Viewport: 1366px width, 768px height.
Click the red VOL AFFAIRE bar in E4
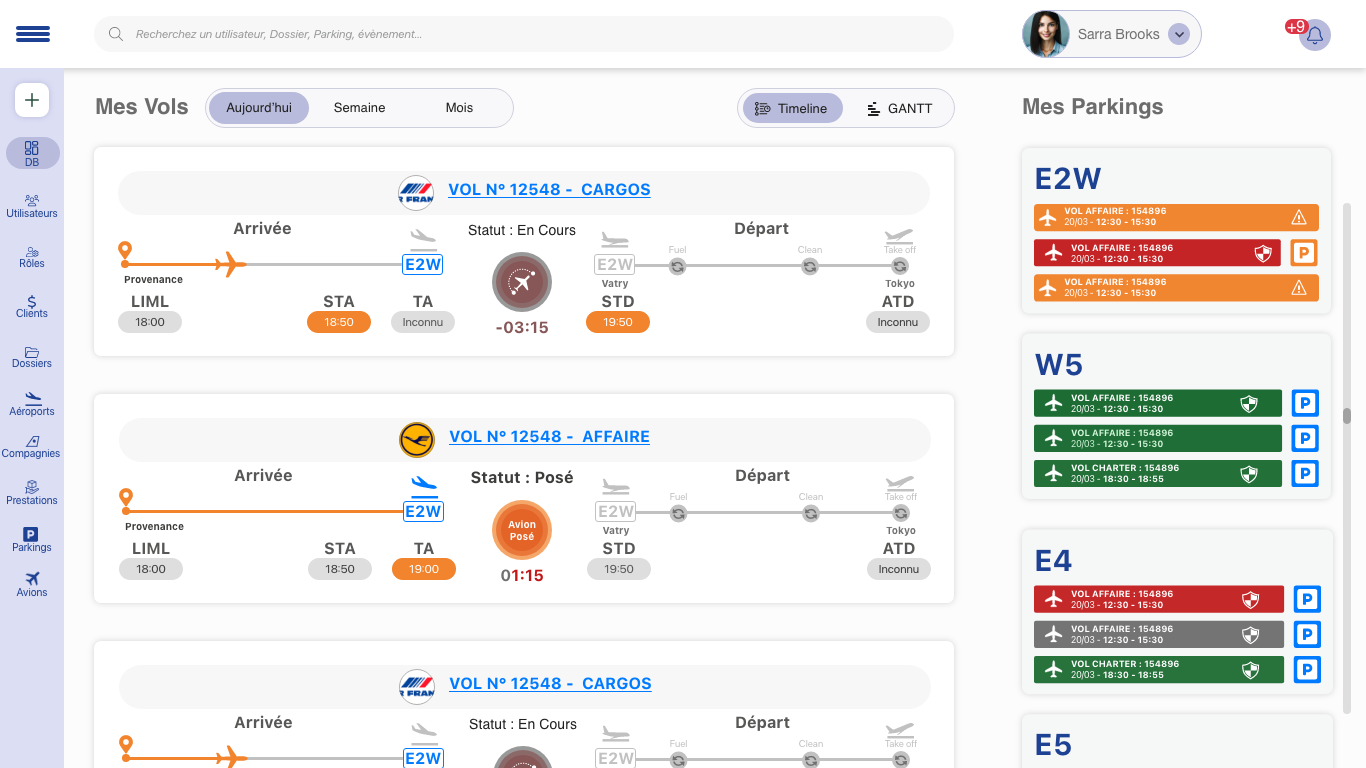(x=1158, y=599)
